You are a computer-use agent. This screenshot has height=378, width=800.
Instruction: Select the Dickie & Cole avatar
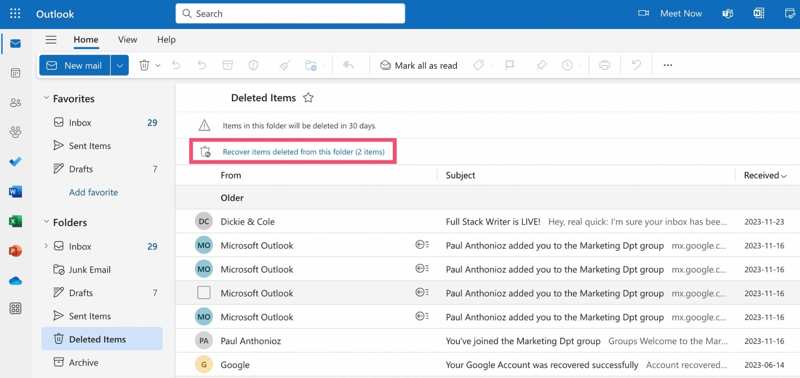(204, 222)
